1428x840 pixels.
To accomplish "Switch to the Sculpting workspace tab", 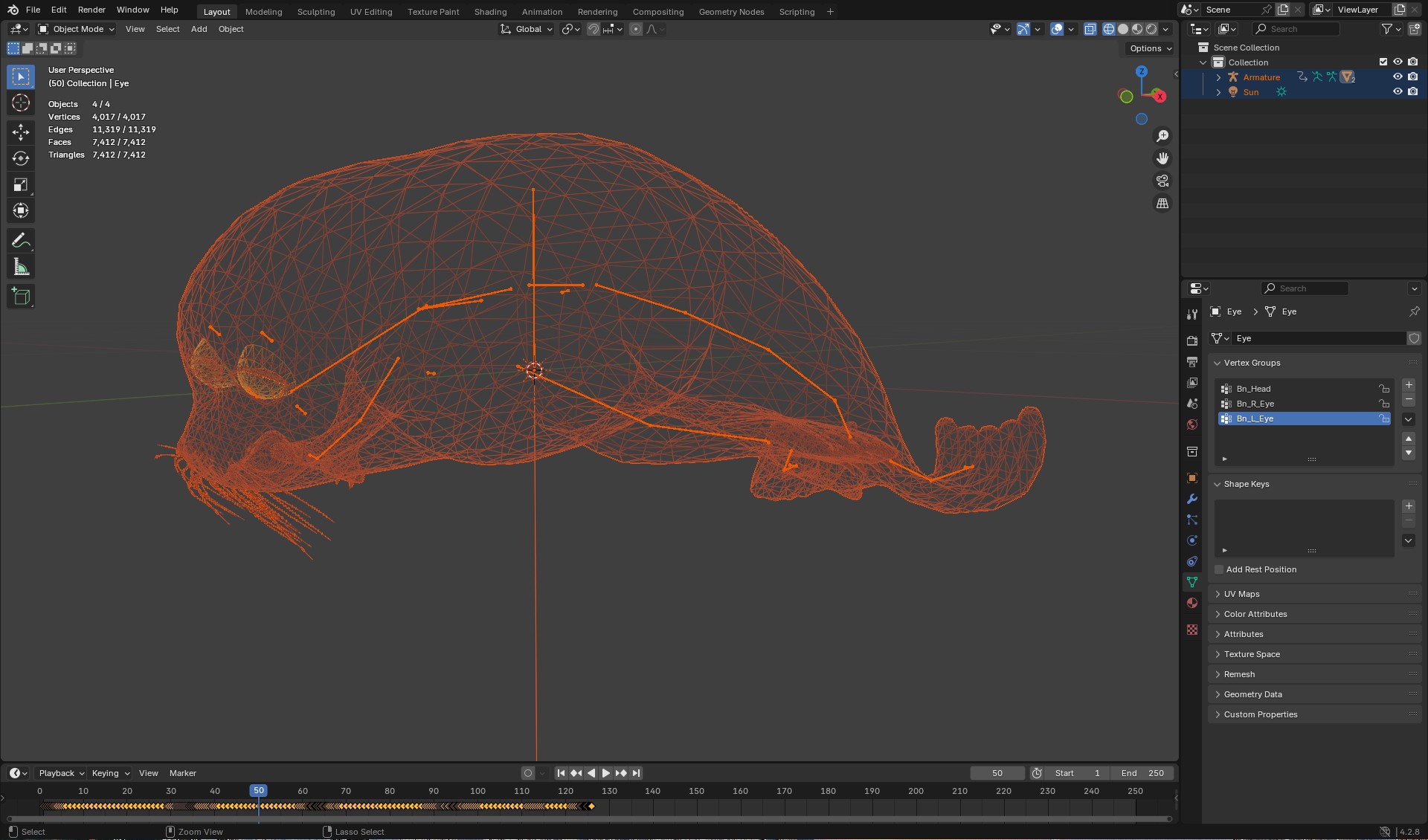I will pyautogui.click(x=316, y=11).
